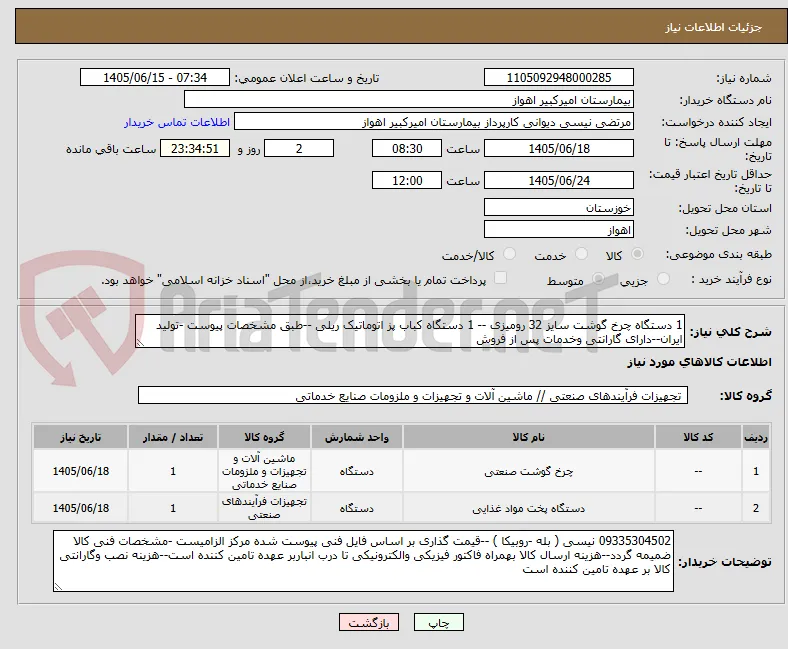The width and height of the screenshot is (788, 649).
Task: Click the چاپ print button
Action: [x=439, y=622]
